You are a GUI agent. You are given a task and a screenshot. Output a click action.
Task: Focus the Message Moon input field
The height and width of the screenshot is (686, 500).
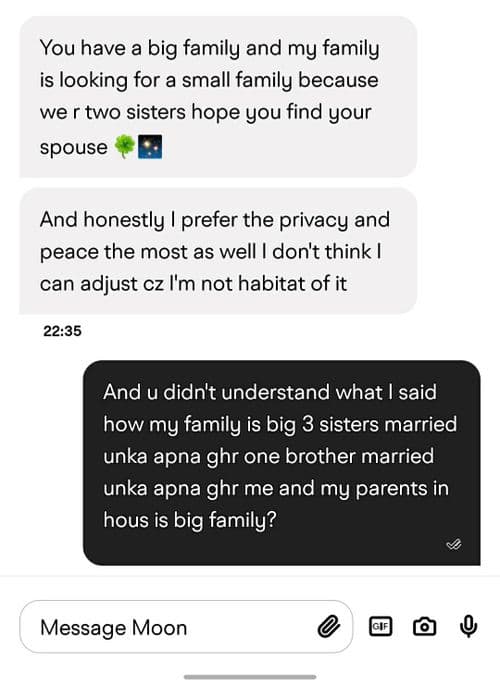coord(186,627)
